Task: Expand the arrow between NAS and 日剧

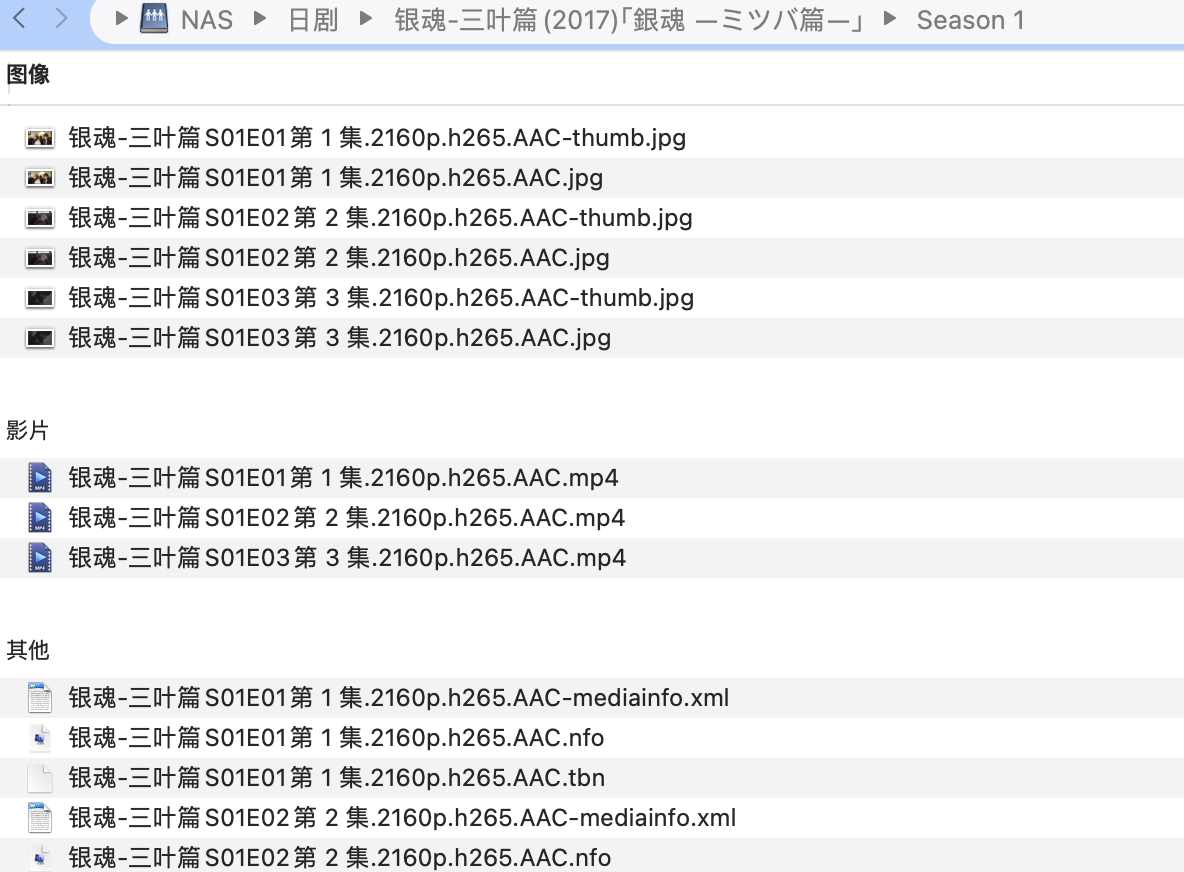Action: pyautogui.click(x=260, y=18)
